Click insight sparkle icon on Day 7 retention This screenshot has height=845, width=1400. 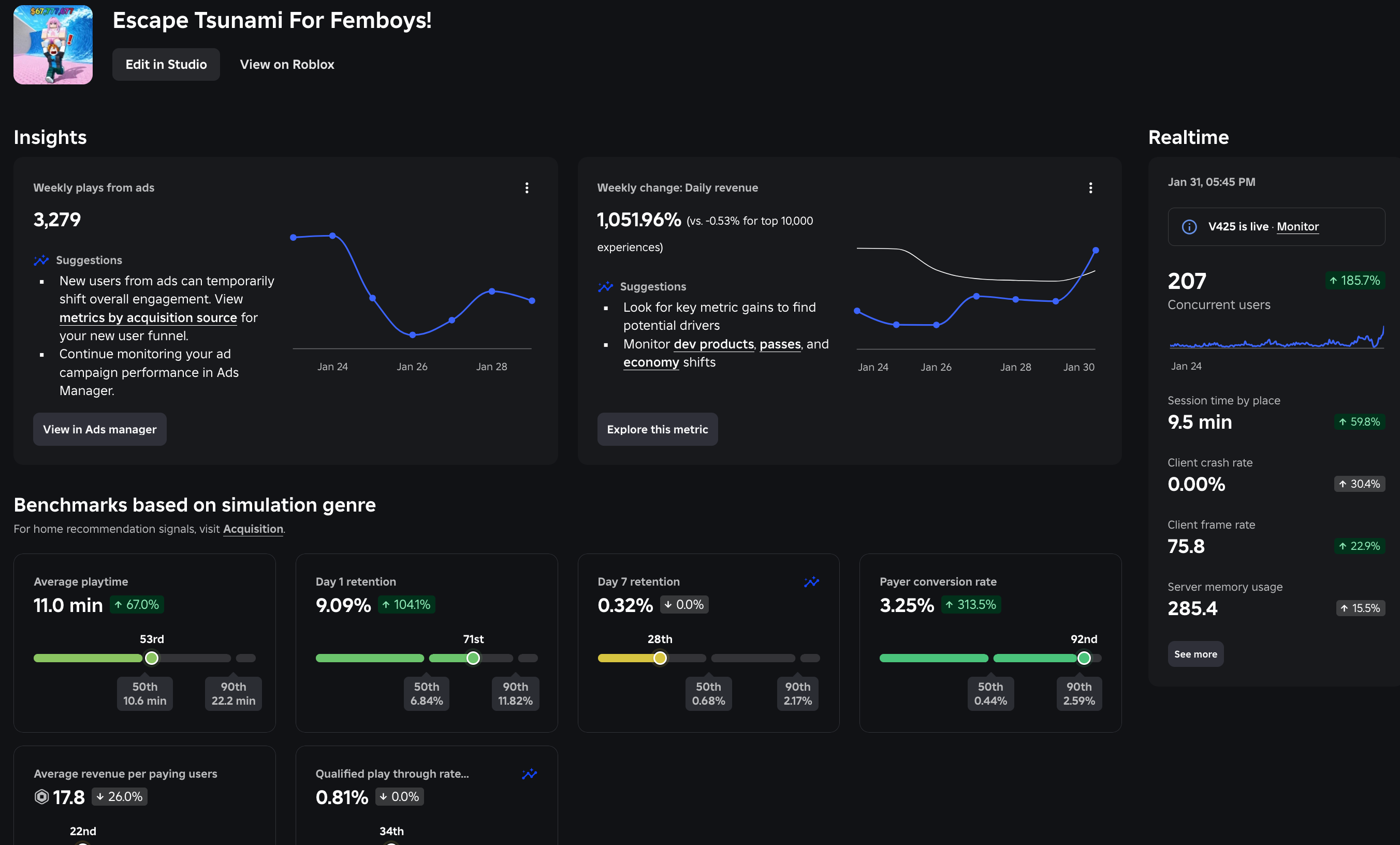tap(811, 581)
